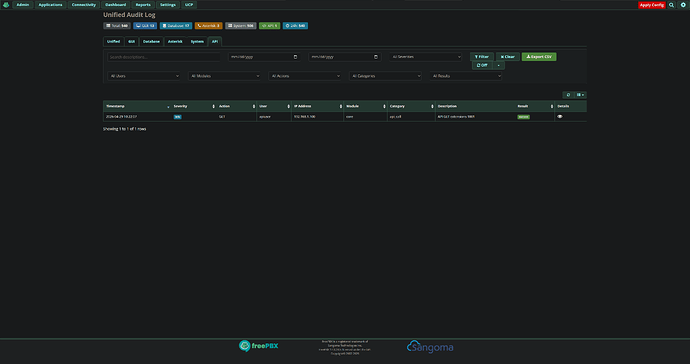Switch to the Asterisk tab
690x364 pixels.
175,42
